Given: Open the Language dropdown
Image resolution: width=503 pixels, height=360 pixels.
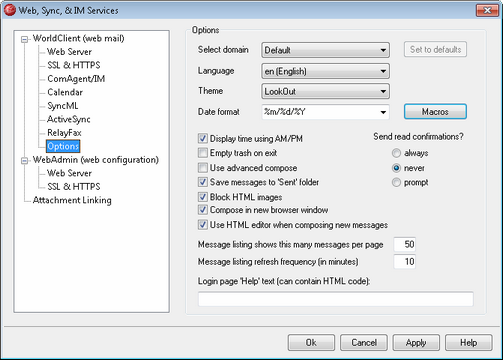Looking at the screenshot, I should (x=325, y=71).
